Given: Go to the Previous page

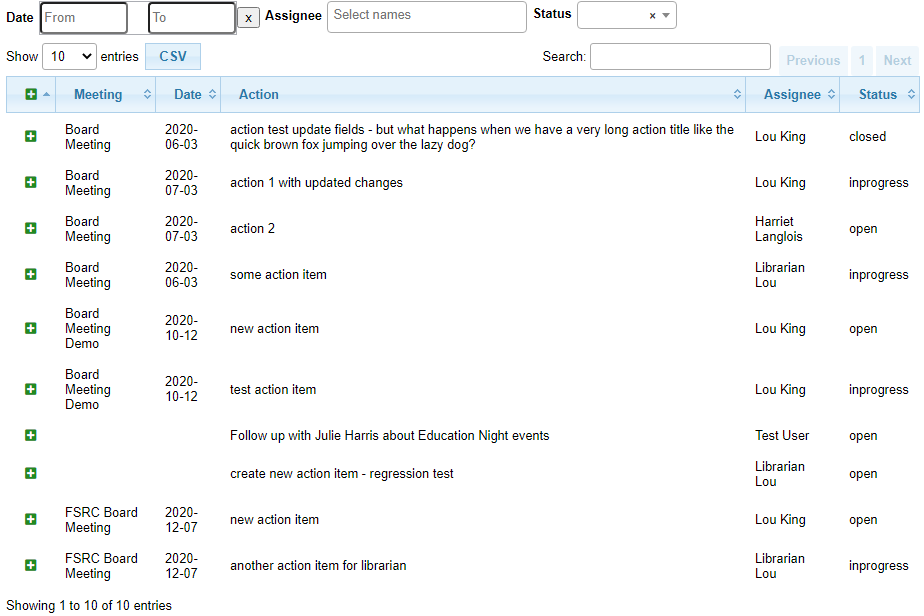Looking at the screenshot, I should 813,60.
